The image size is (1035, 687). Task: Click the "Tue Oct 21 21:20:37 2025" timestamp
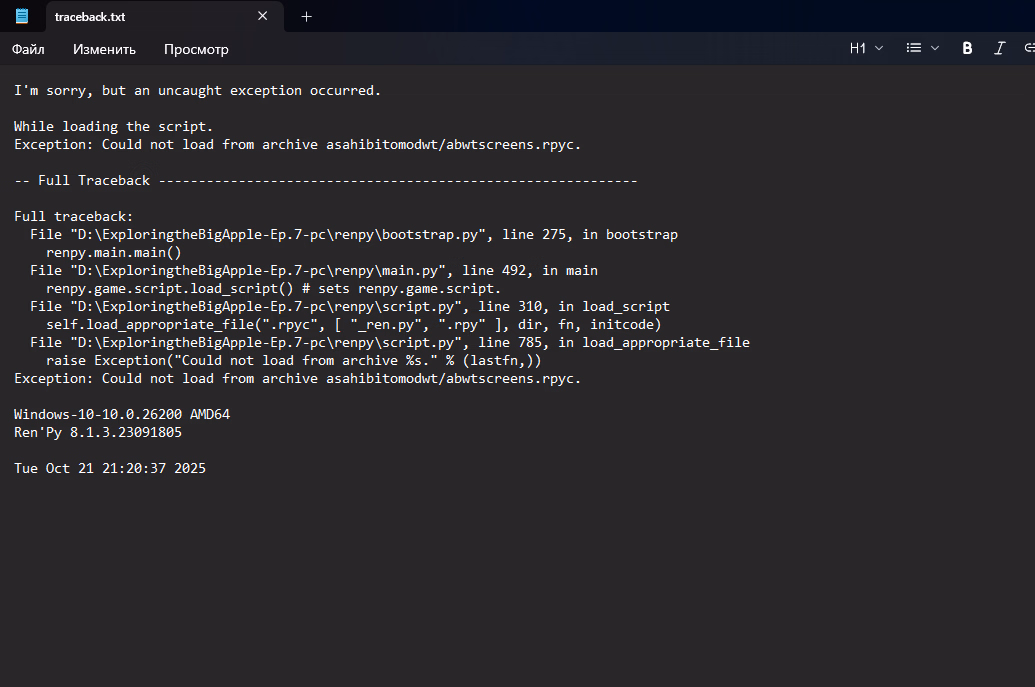[x=110, y=468]
